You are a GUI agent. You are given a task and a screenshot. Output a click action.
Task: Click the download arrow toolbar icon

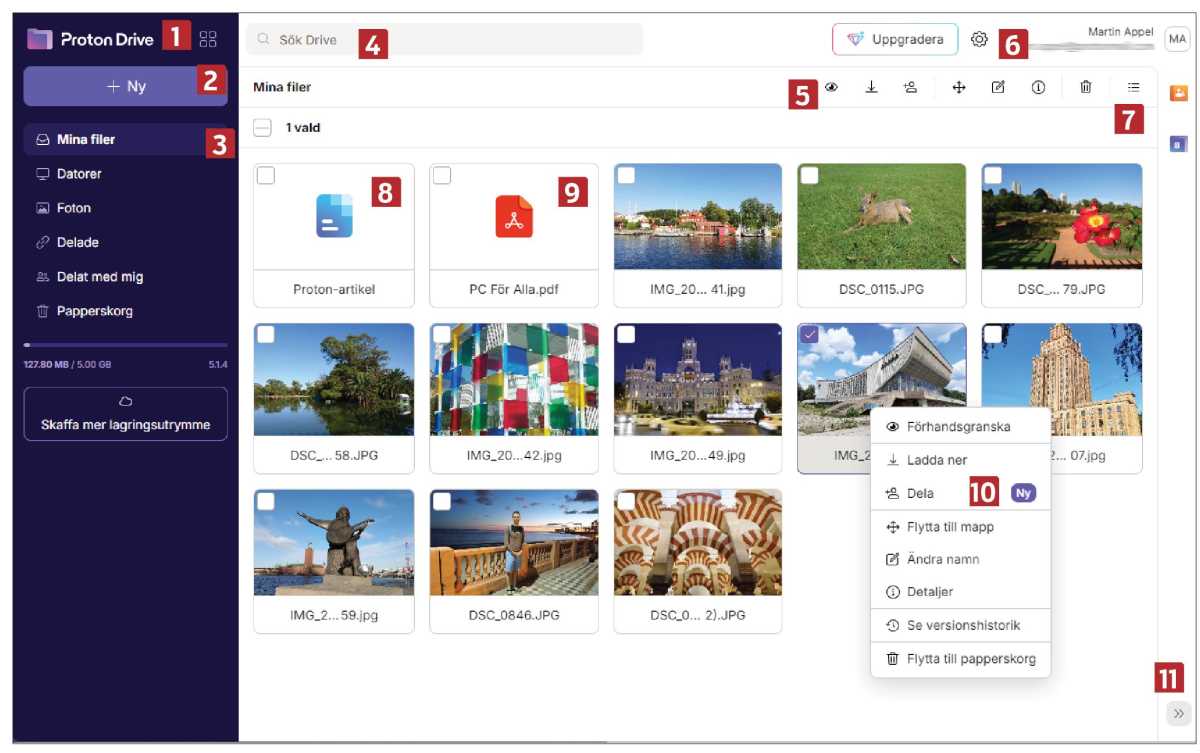(x=871, y=88)
